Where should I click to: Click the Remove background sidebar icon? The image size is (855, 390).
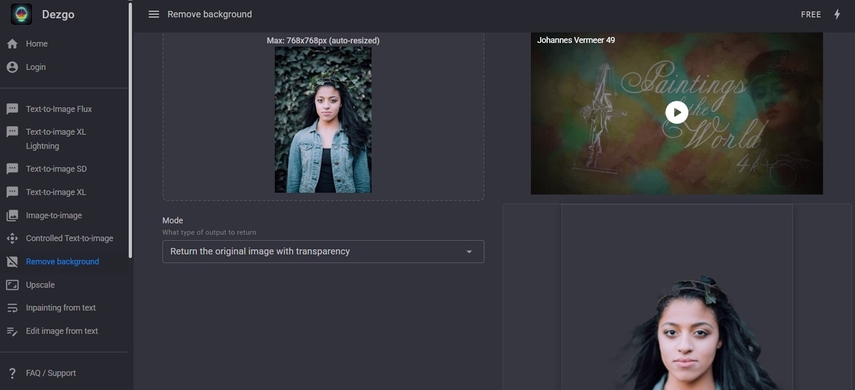pyautogui.click(x=12, y=262)
